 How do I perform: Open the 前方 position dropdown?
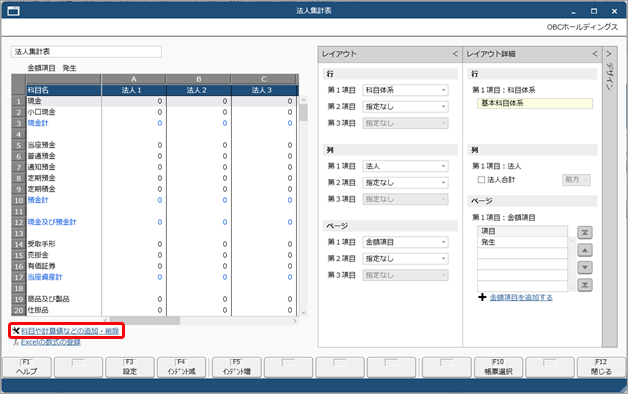(x=576, y=180)
